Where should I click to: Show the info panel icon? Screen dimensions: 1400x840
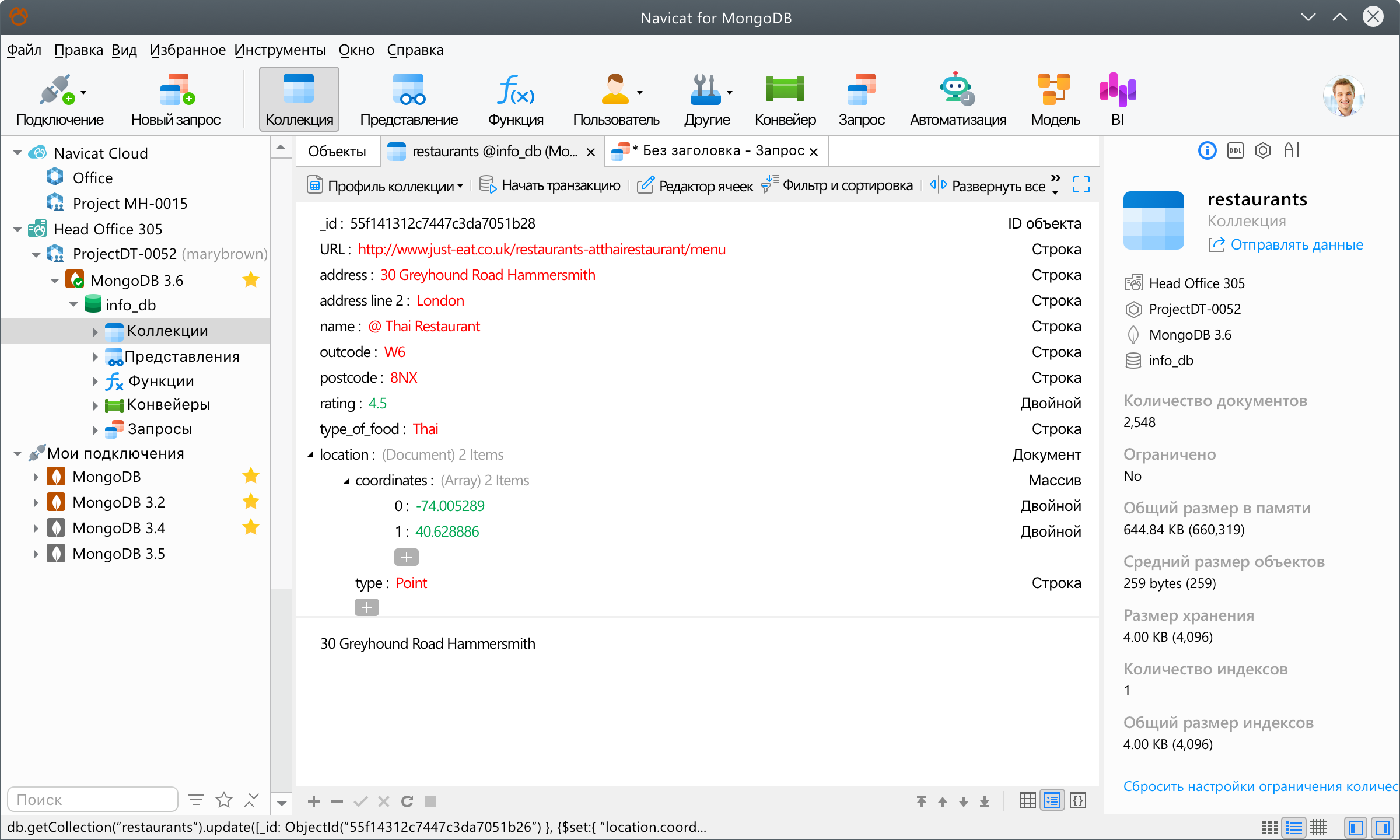(1207, 151)
